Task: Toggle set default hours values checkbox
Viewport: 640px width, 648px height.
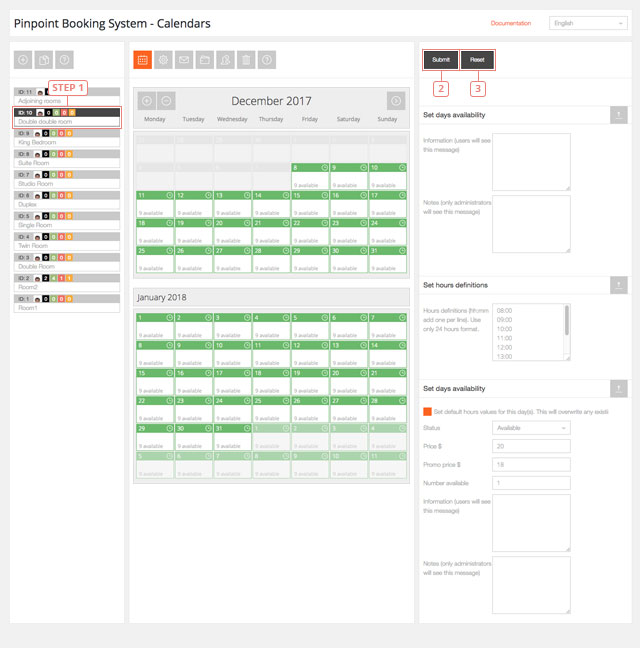Action: (427, 411)
